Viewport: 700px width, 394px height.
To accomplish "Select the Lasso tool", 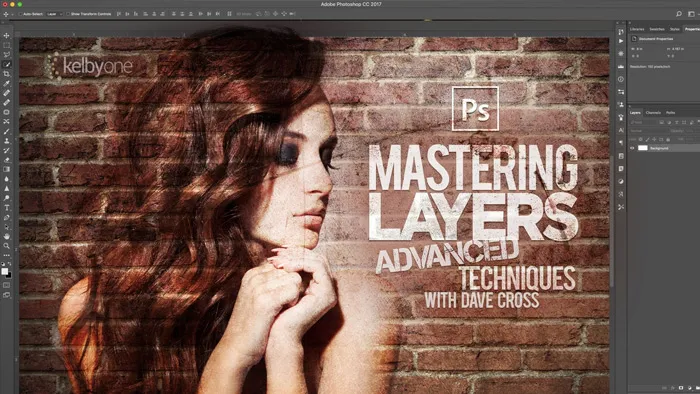I will [6, 54].
